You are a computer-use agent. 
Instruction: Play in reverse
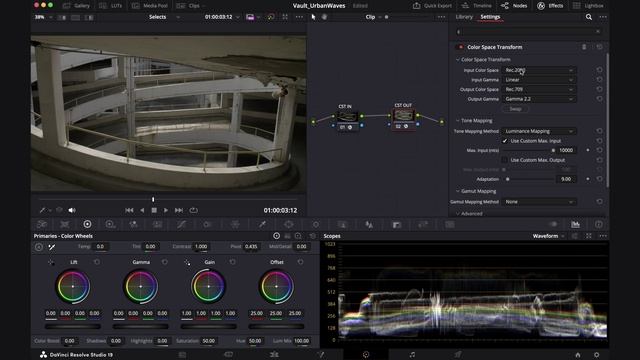[x=142, y=210]
